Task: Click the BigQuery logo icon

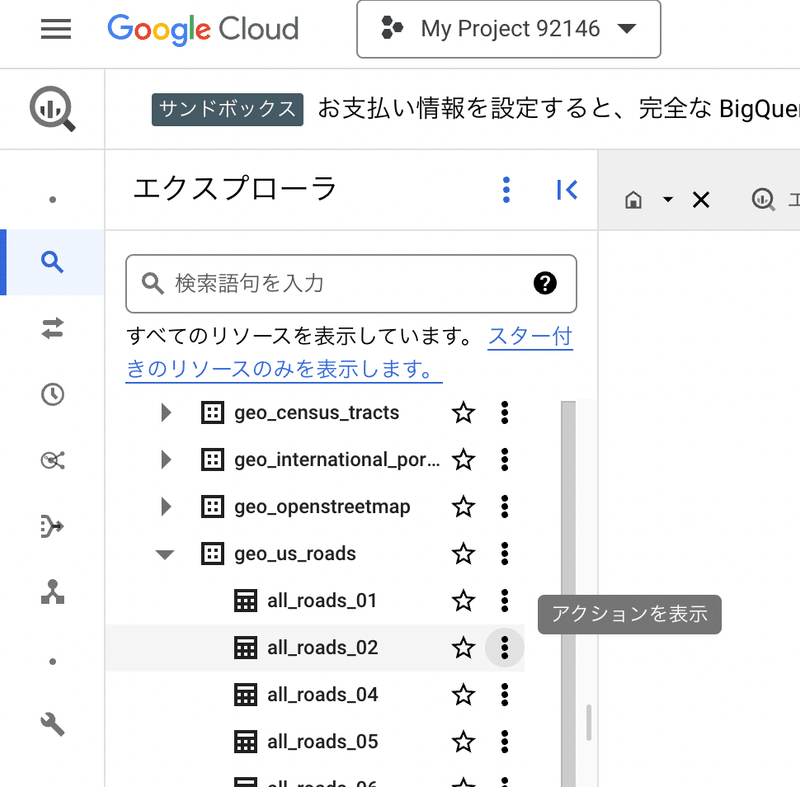Action: coord(52,109)
